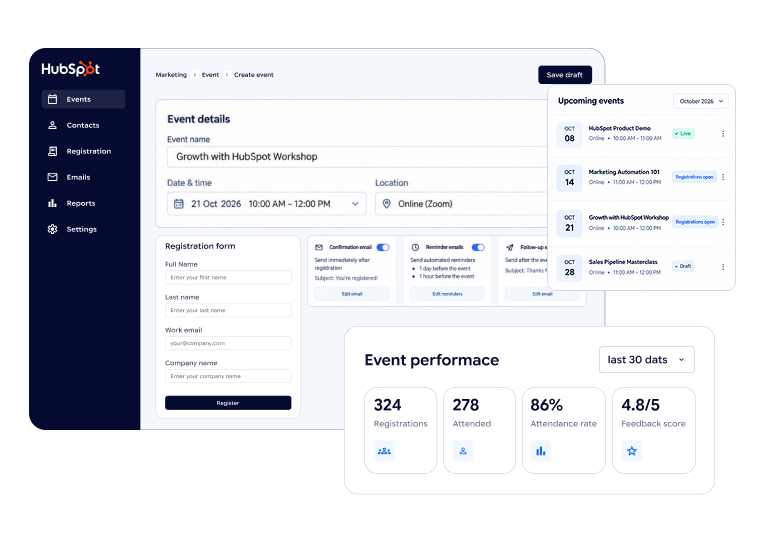Click the Feedback score star icon

tap(632, 451)
